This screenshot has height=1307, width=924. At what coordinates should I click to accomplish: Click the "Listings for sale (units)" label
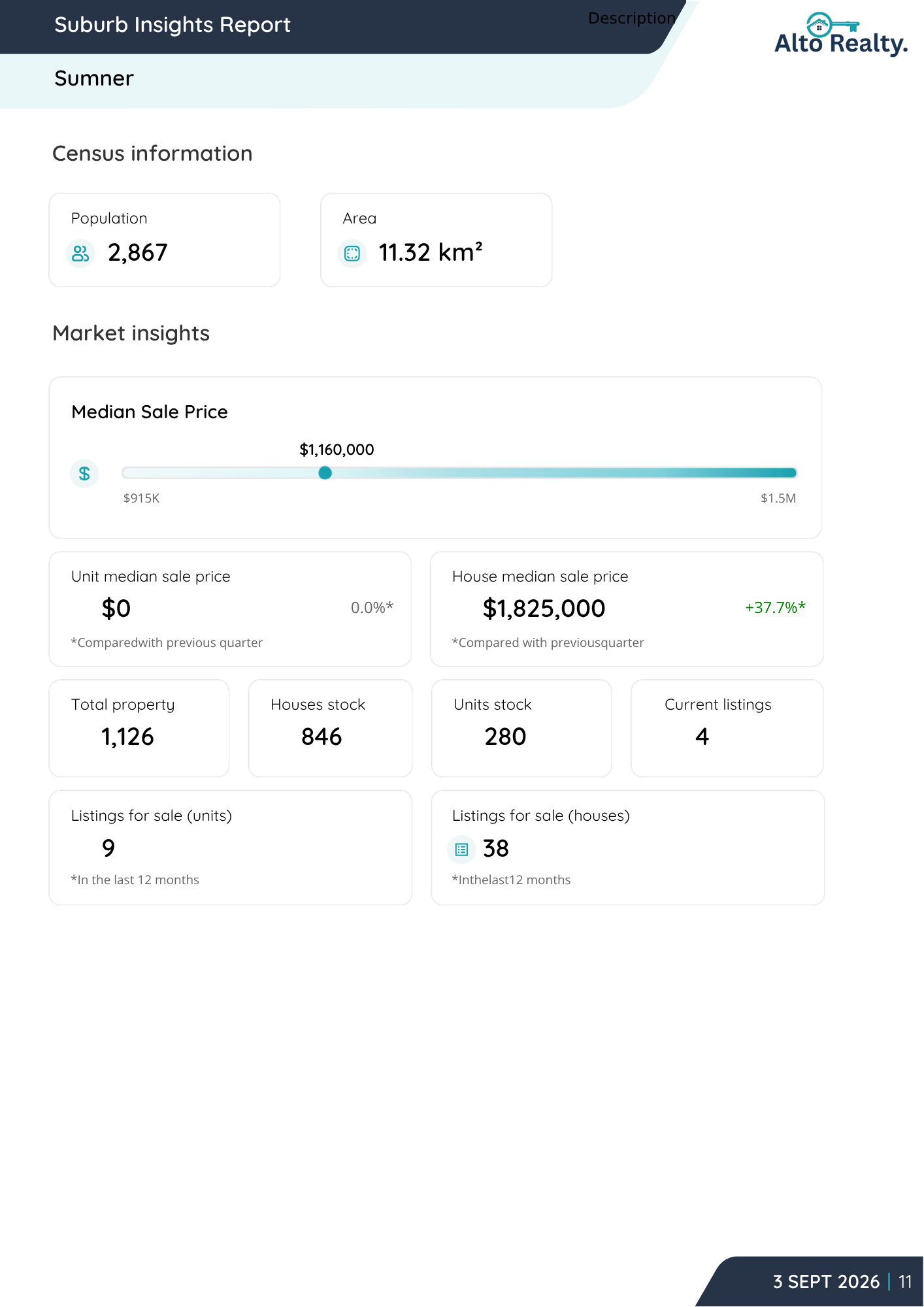pos(152,816)
